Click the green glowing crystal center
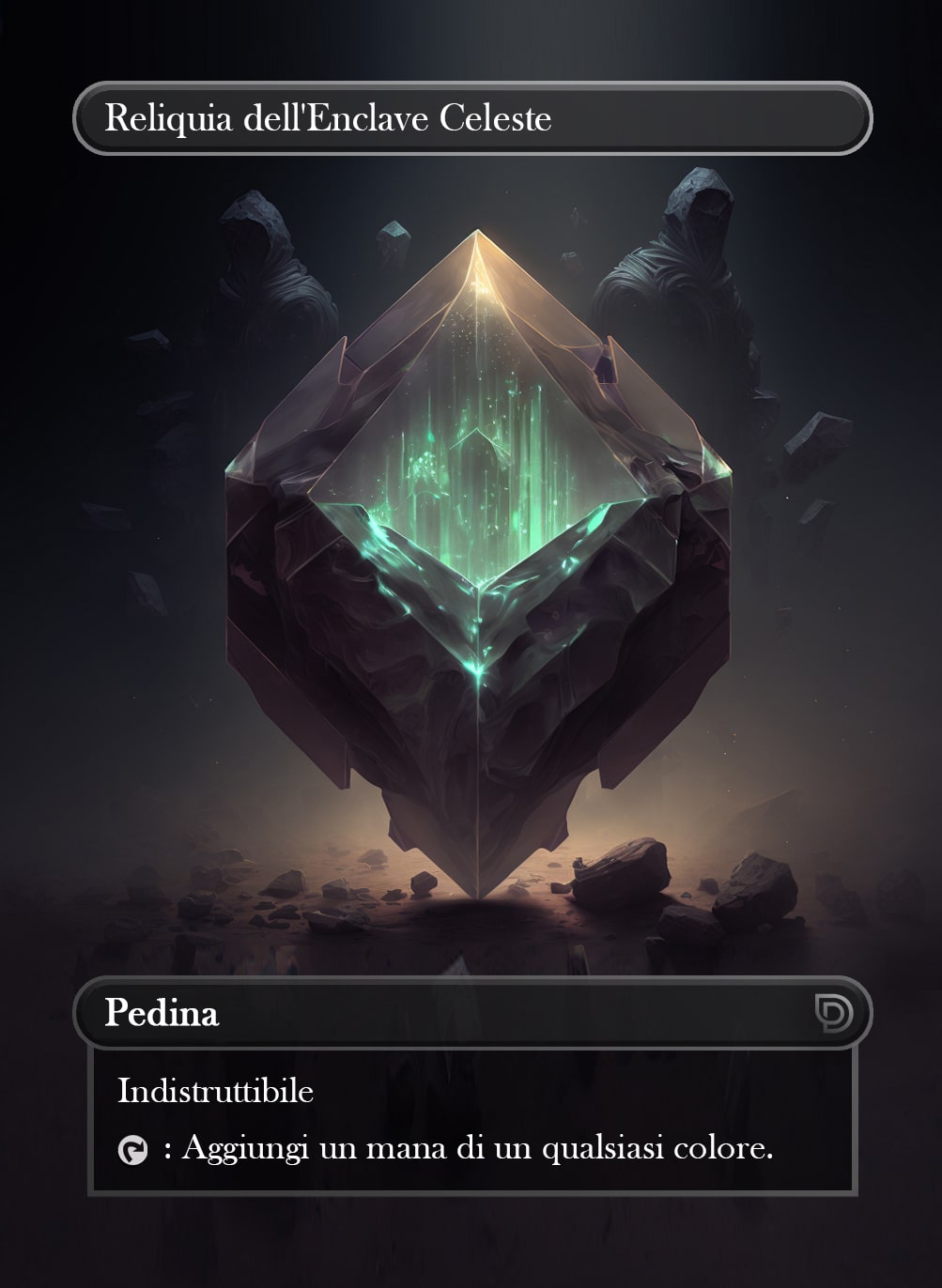This screenshot has width=942, height=1288. coord(476,451)
